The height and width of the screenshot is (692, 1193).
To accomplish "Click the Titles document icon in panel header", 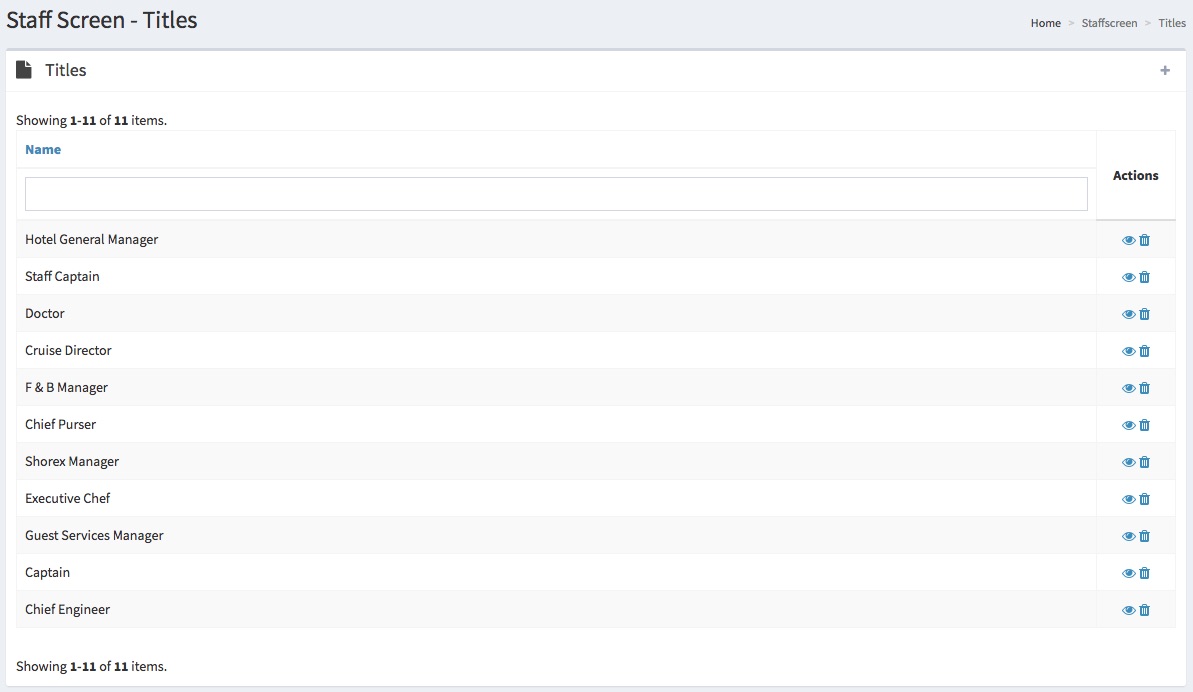I will 24,70.
